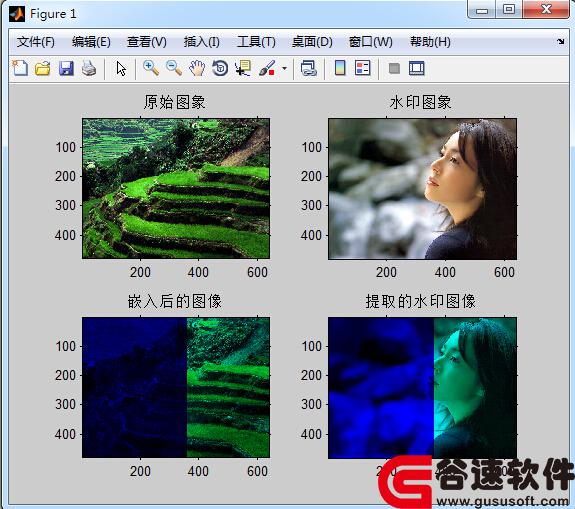Close the Figure 1 window
This screenshot has height=509, width=575.
point(546,9)
